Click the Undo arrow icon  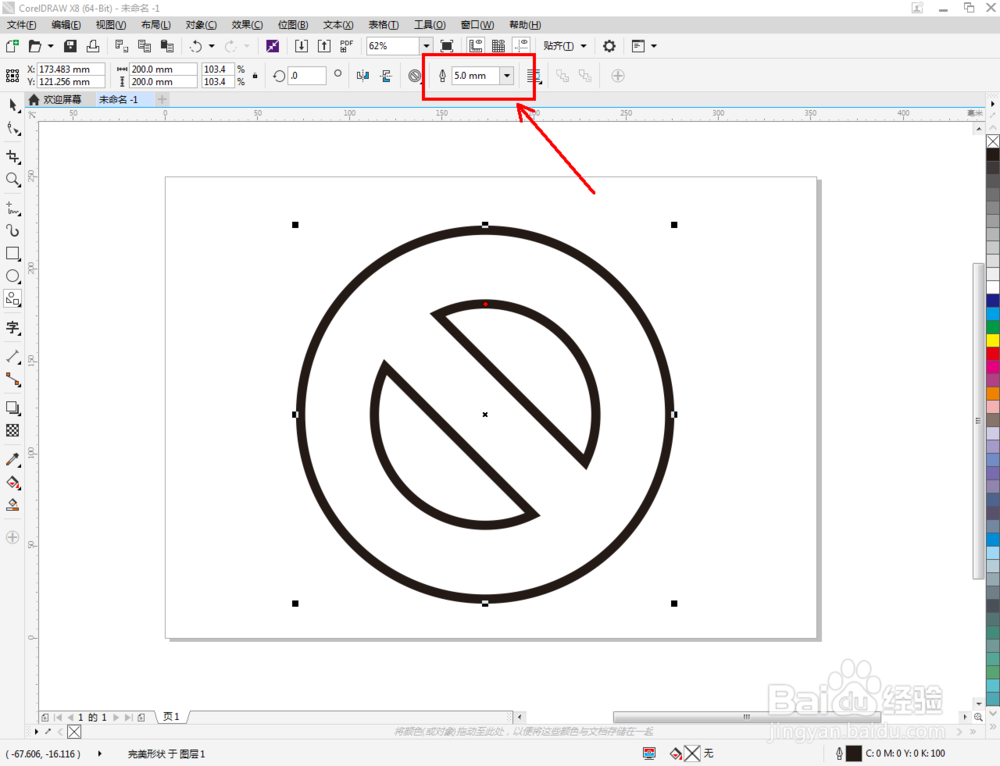196,46
